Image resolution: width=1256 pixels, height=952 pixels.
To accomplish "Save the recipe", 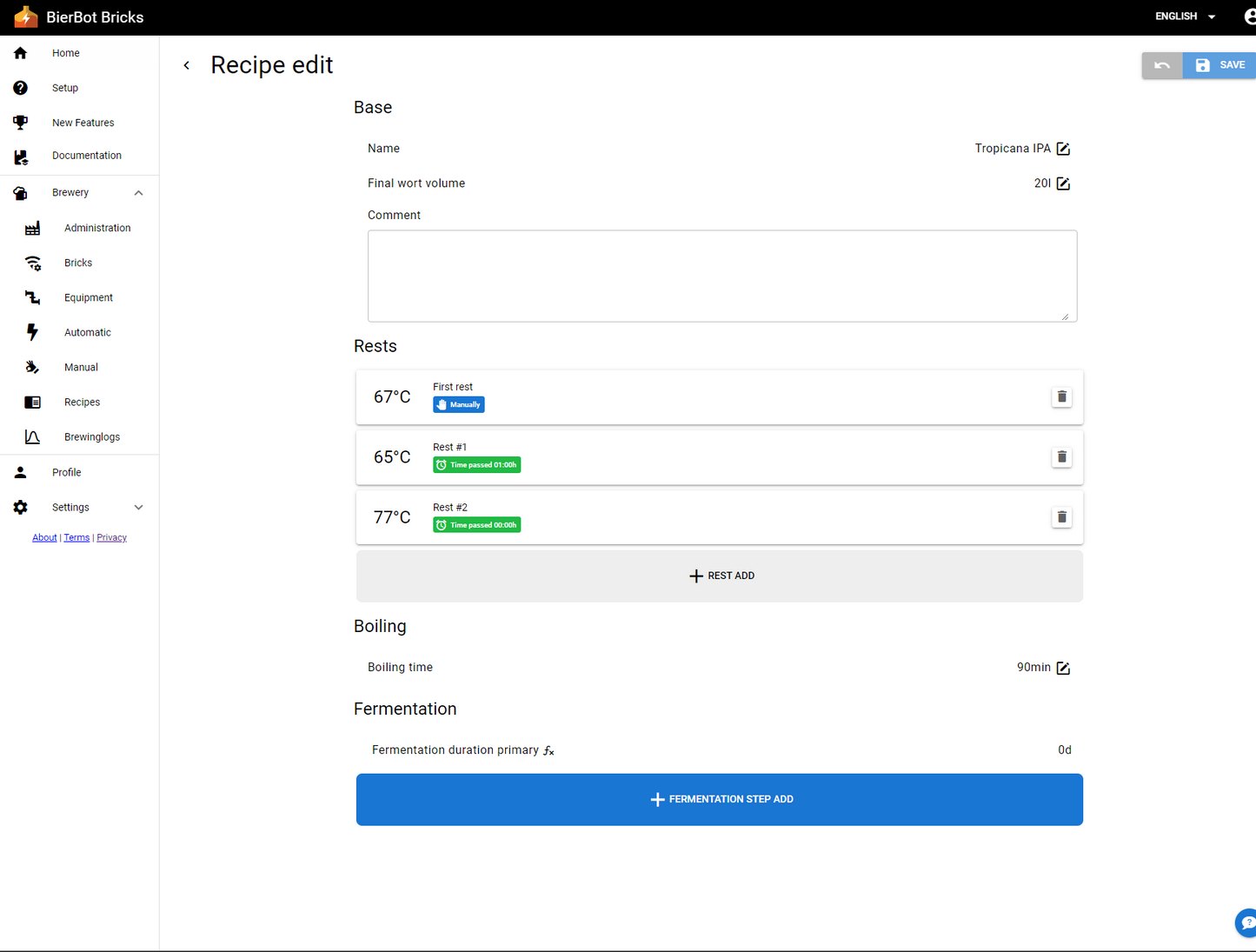I will (1220, 65).
